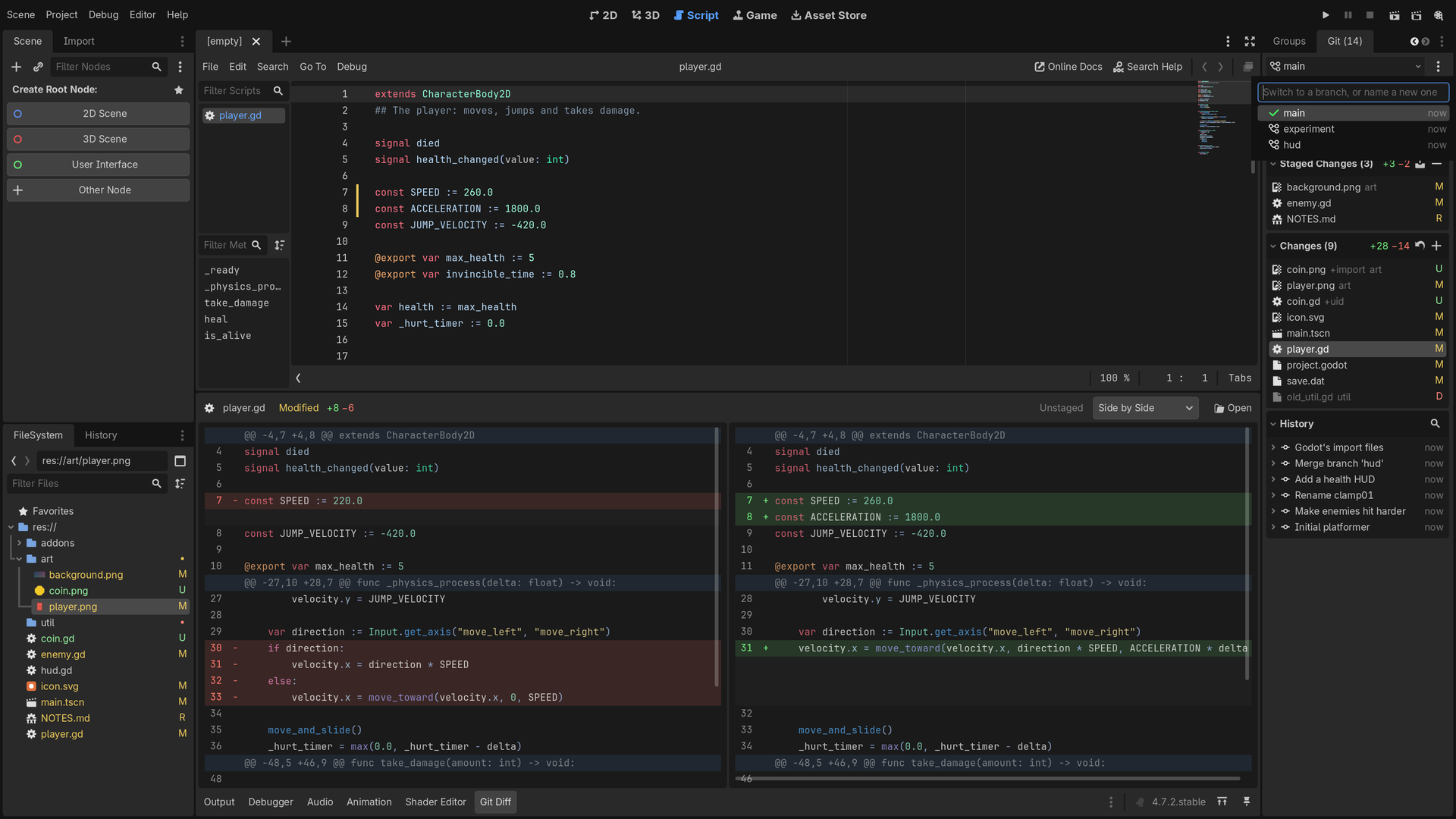This screenshot has height=819, width=1456.
Task: Toggle the script panel left arrow
Action: coord(298,378)
